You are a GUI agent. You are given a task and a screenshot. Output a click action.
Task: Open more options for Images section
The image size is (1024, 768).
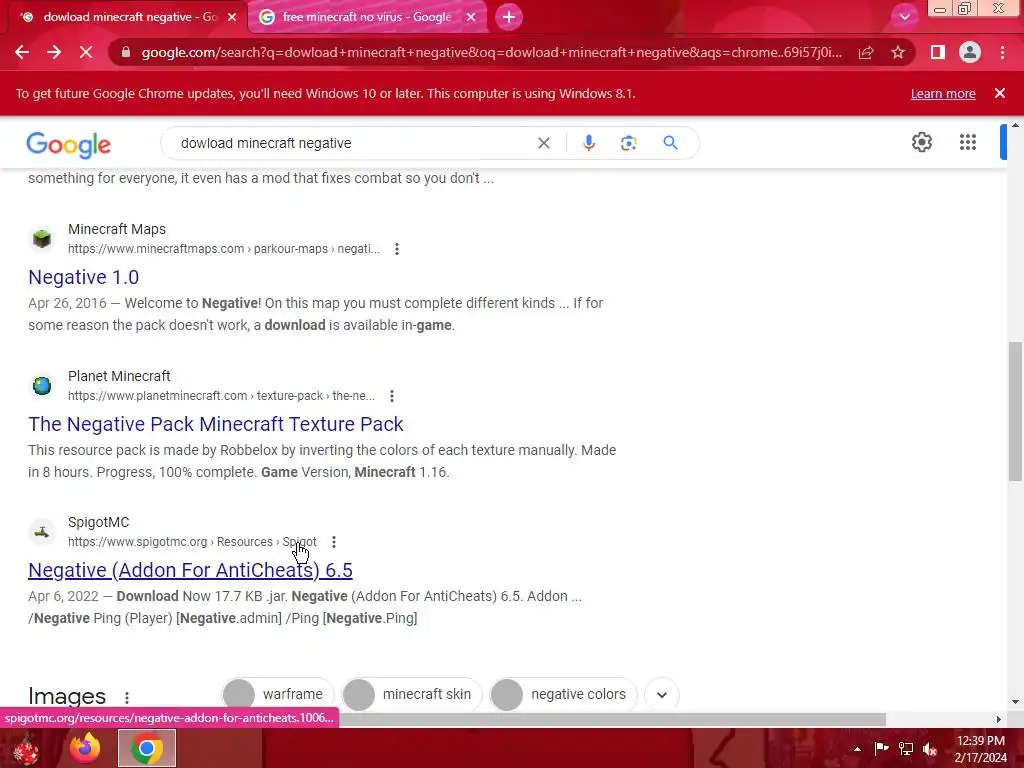tap(127, 697)
